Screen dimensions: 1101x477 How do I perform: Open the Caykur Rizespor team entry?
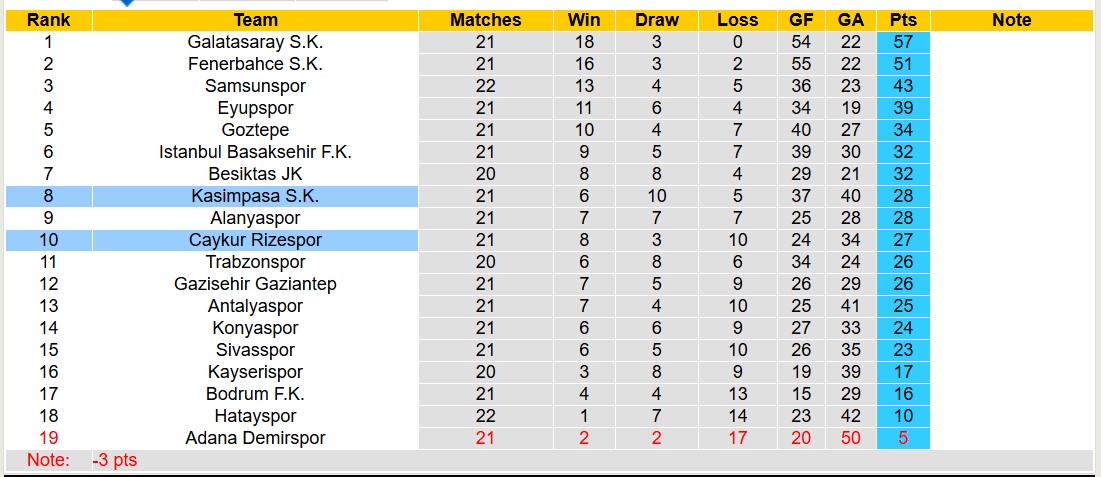tap(255, 240)
